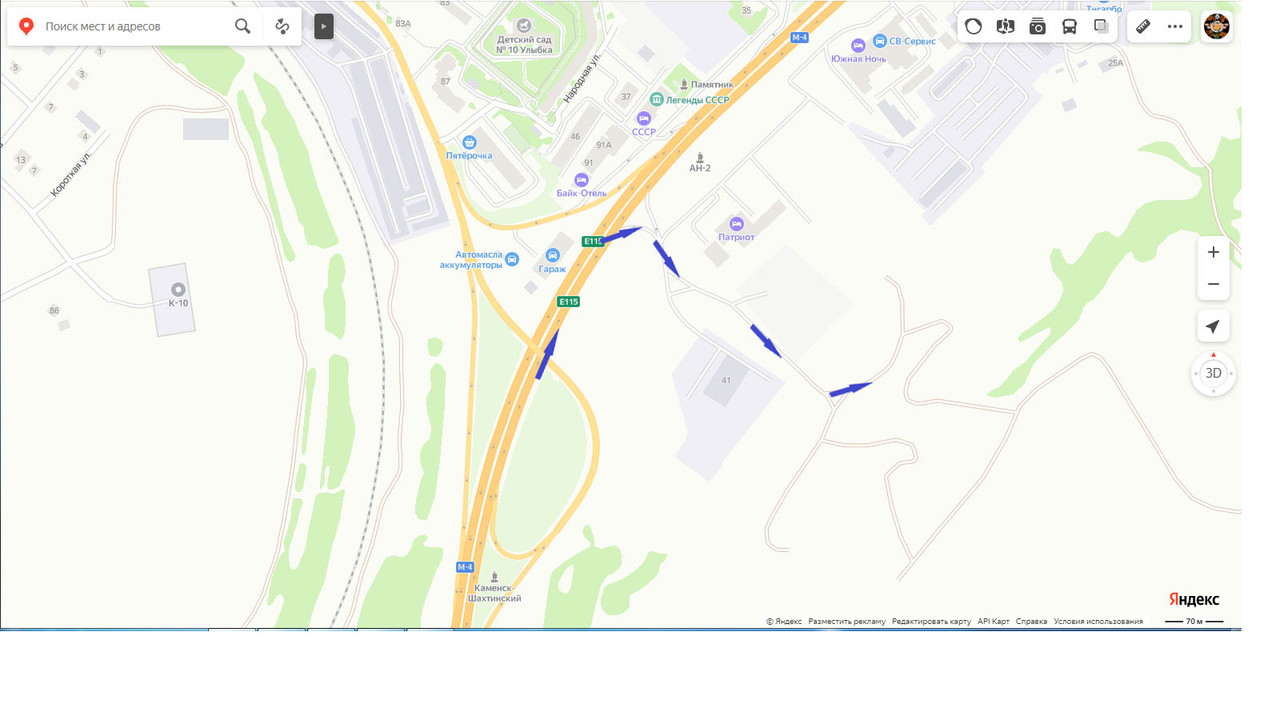The image size is (1280, 720).
Task: Open the Условия использования link
Action: coord(1098,621)
